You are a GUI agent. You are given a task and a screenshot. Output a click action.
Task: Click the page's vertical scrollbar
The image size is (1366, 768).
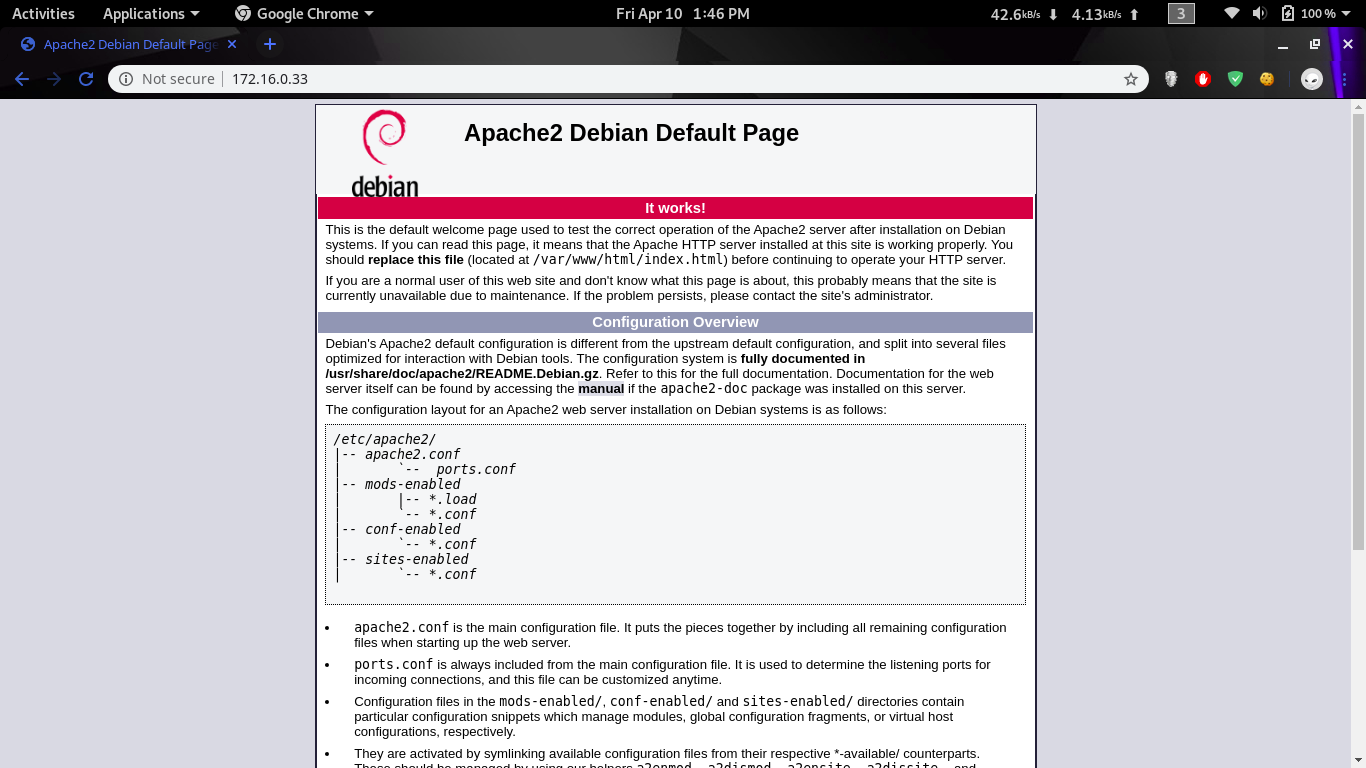coord(1358,330)
